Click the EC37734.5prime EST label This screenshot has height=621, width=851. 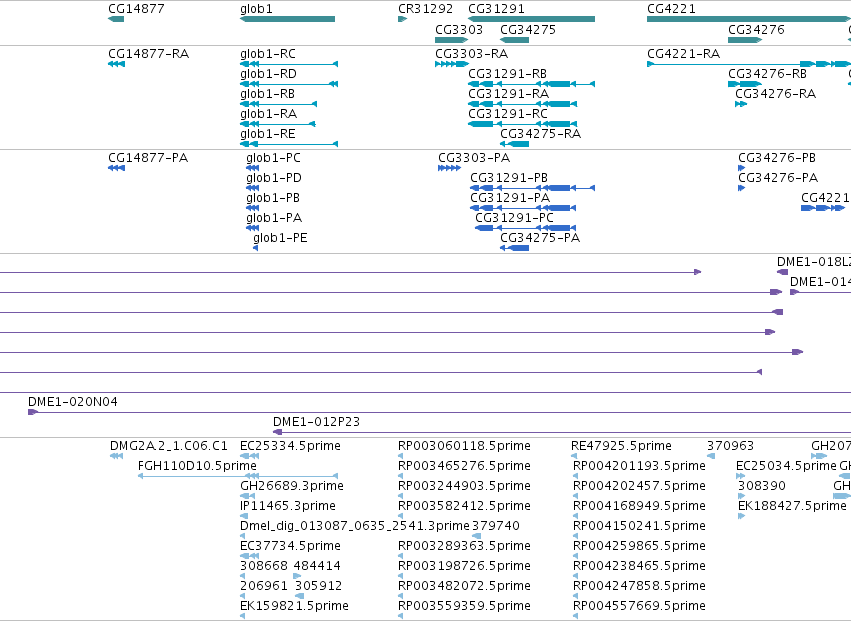290,546
